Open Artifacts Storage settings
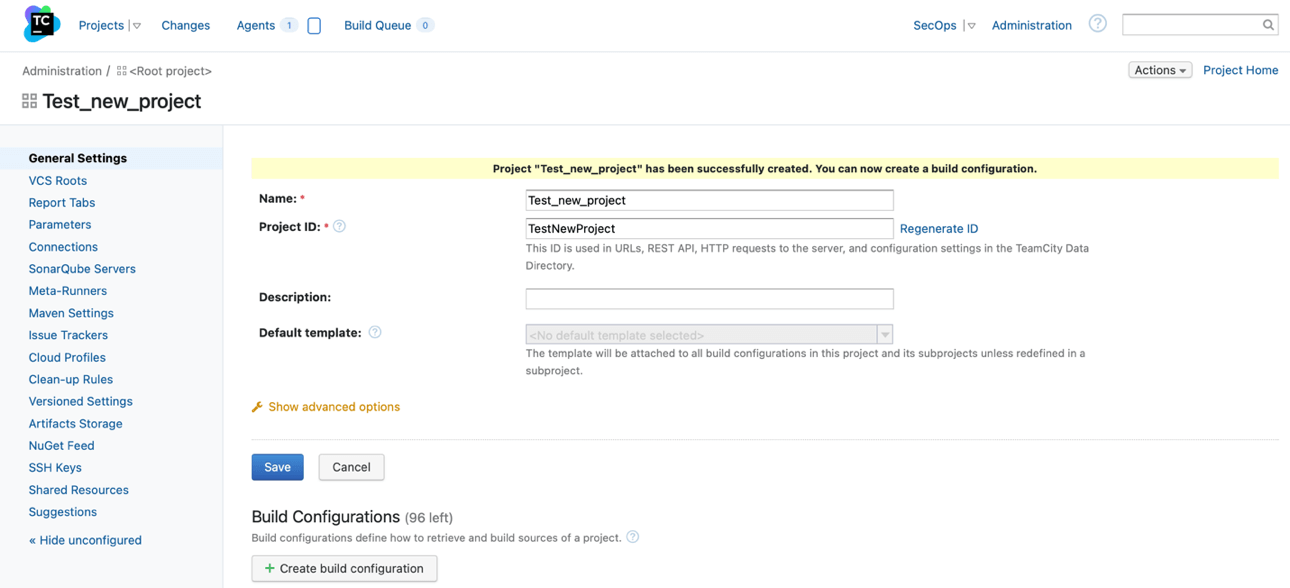The image size is (1290, 588). pyautogui.click(x=76, y=423)
